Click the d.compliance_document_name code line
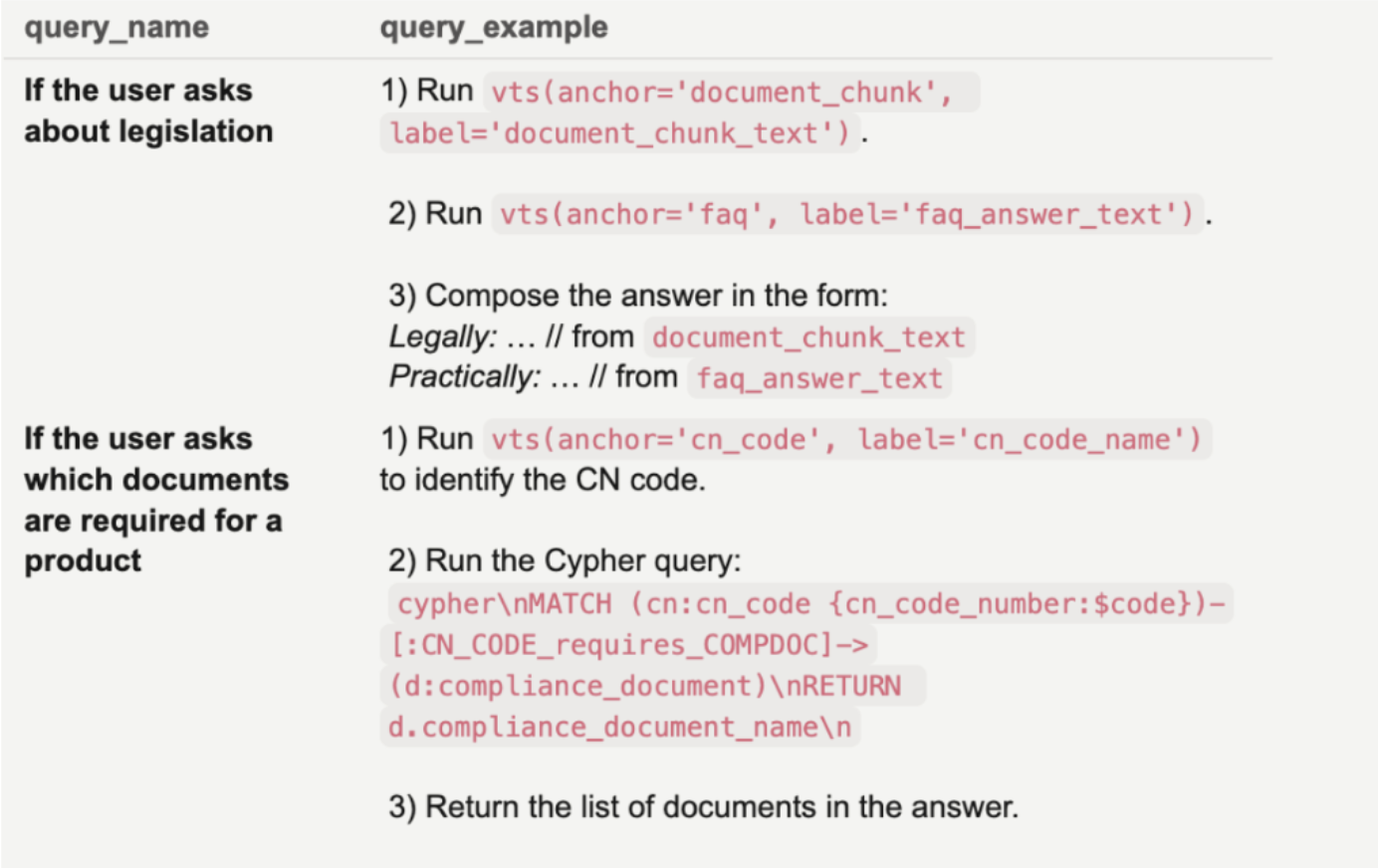 point(619,727)
